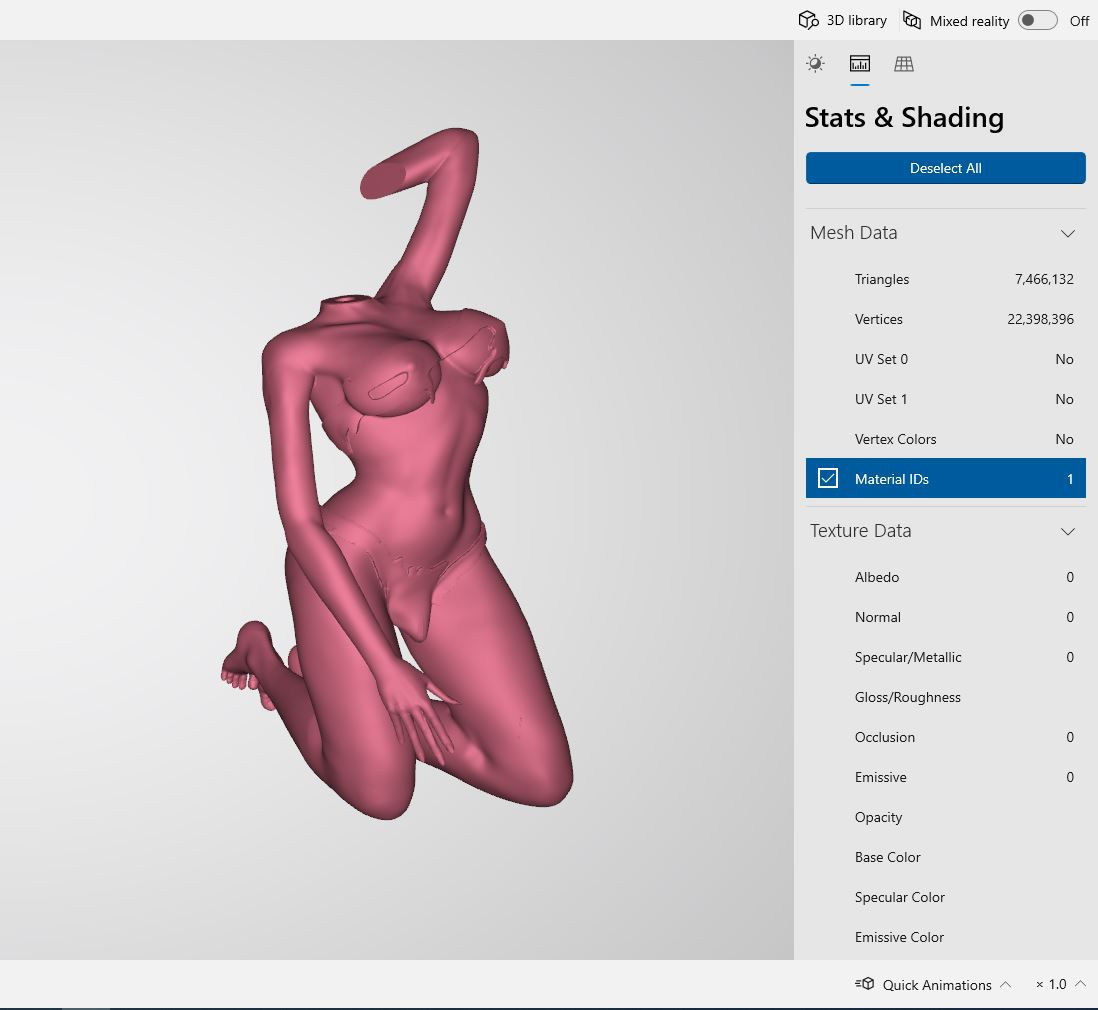Open the Environment & Lighting tab (sun icon)
The image size is (1098, 1010).
tap(815, 64)
